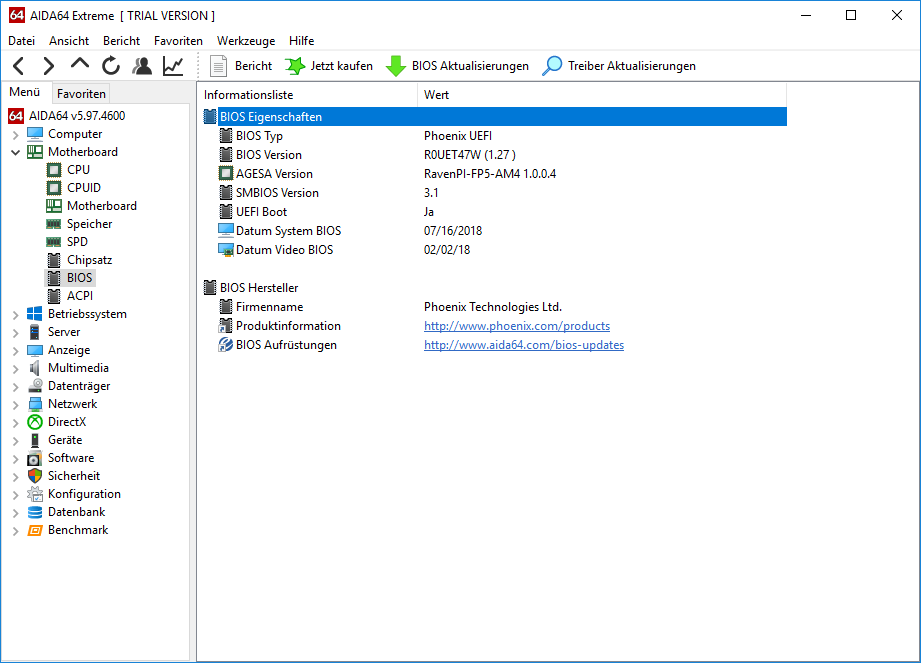
Task: Expand the Datenträger tree node
Action: tap(15, 386)
